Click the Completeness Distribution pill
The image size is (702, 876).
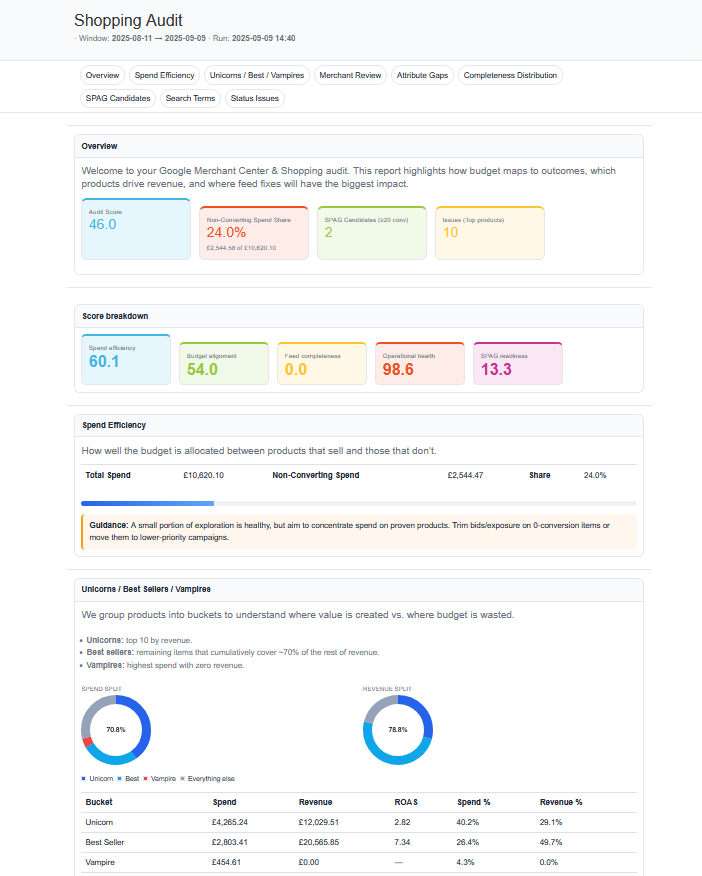tap(510, 75)
